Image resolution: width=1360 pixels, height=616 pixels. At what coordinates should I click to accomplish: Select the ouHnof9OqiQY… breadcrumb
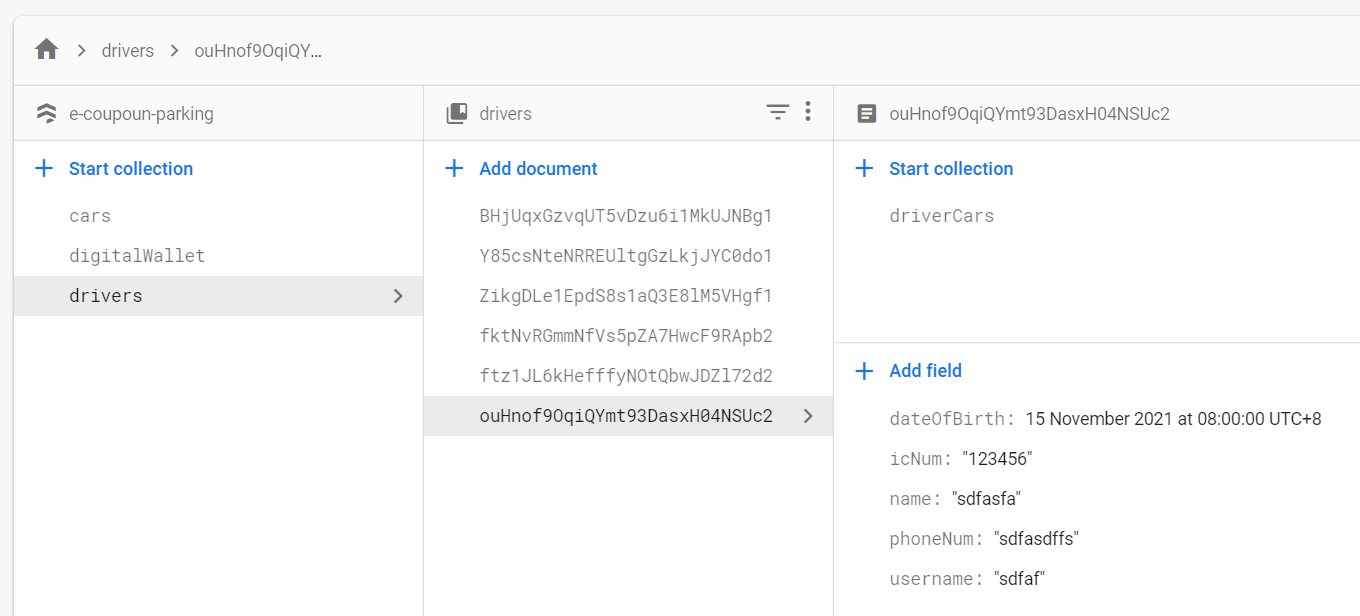(258, 51)
